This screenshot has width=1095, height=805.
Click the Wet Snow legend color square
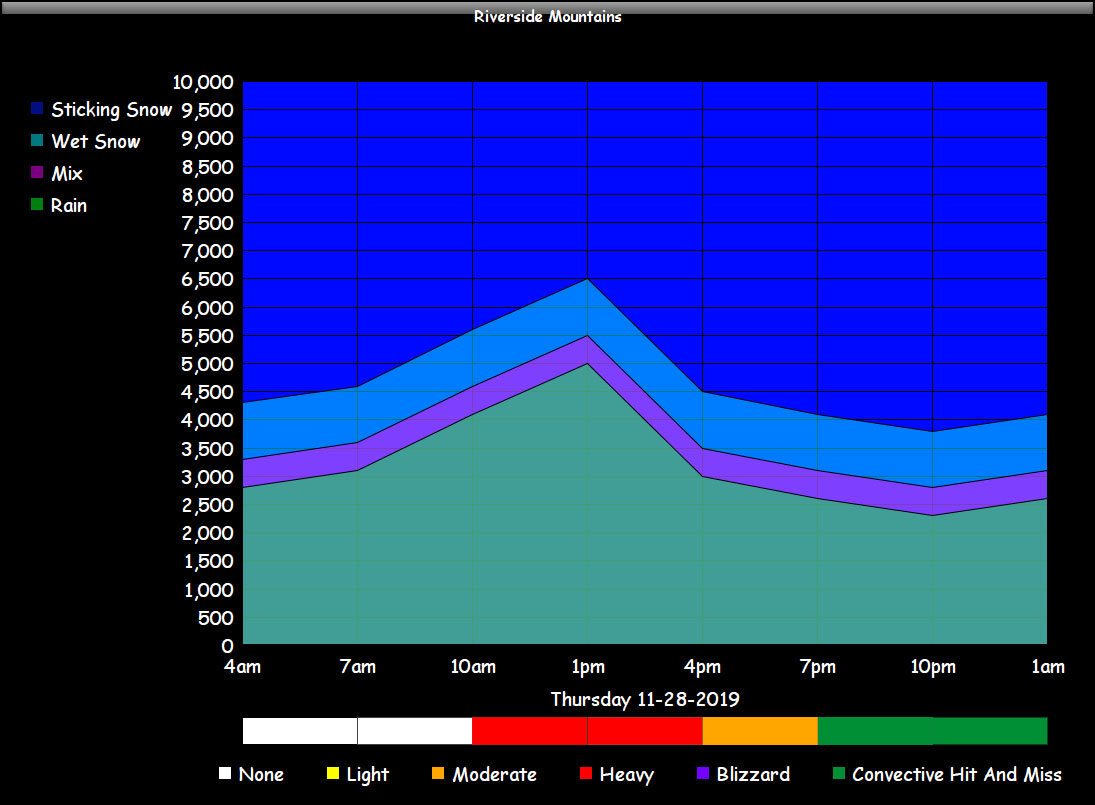[37, 141]
